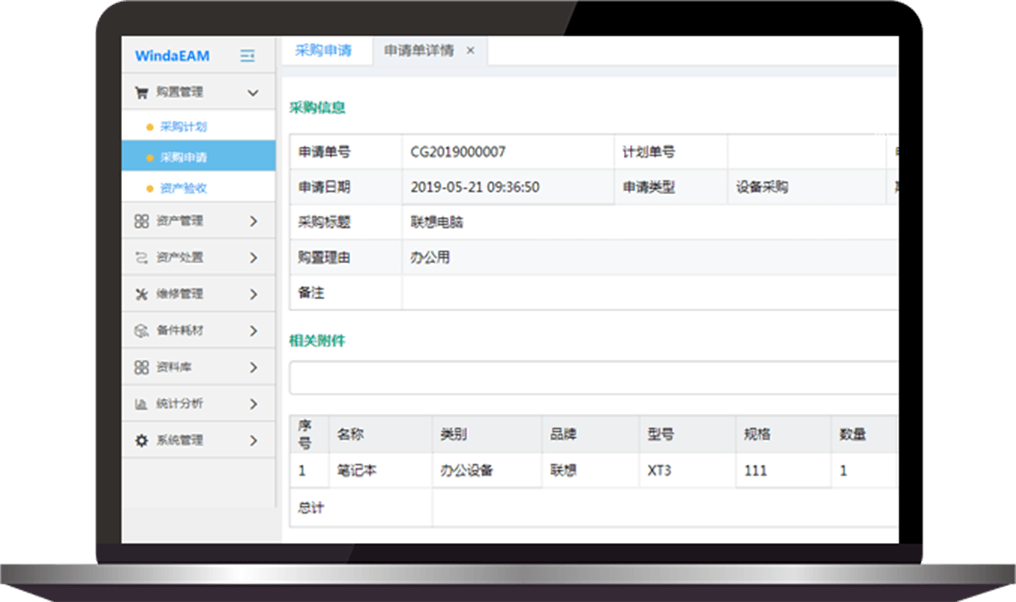Close the 申请单详情 tab

(471, 51)
